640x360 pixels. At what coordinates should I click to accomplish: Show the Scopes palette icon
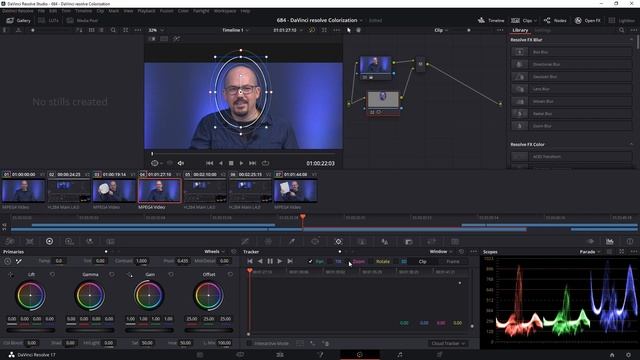coord(610,242)
